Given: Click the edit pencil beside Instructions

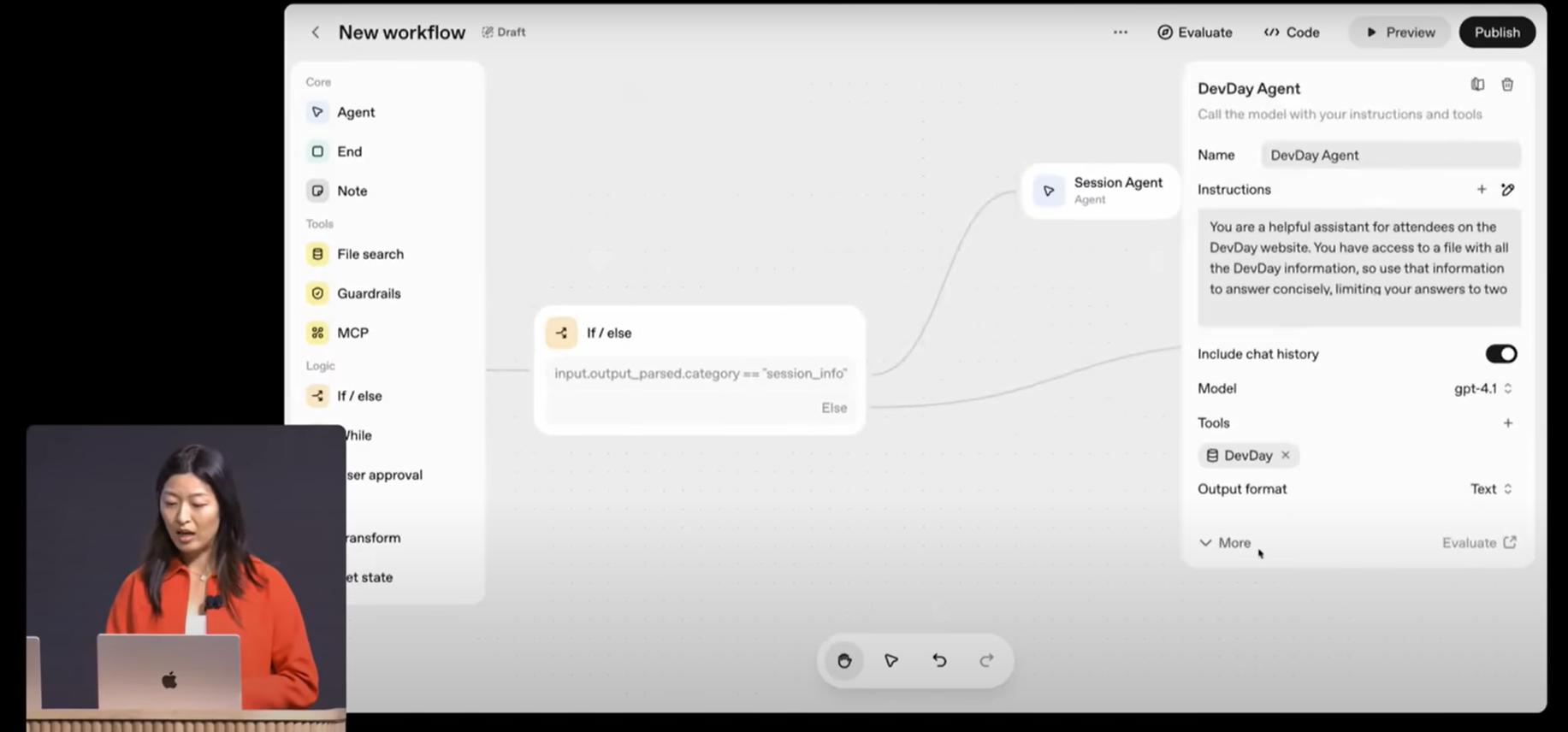Looking at the screenshot, I should (x=1507, y=190).
